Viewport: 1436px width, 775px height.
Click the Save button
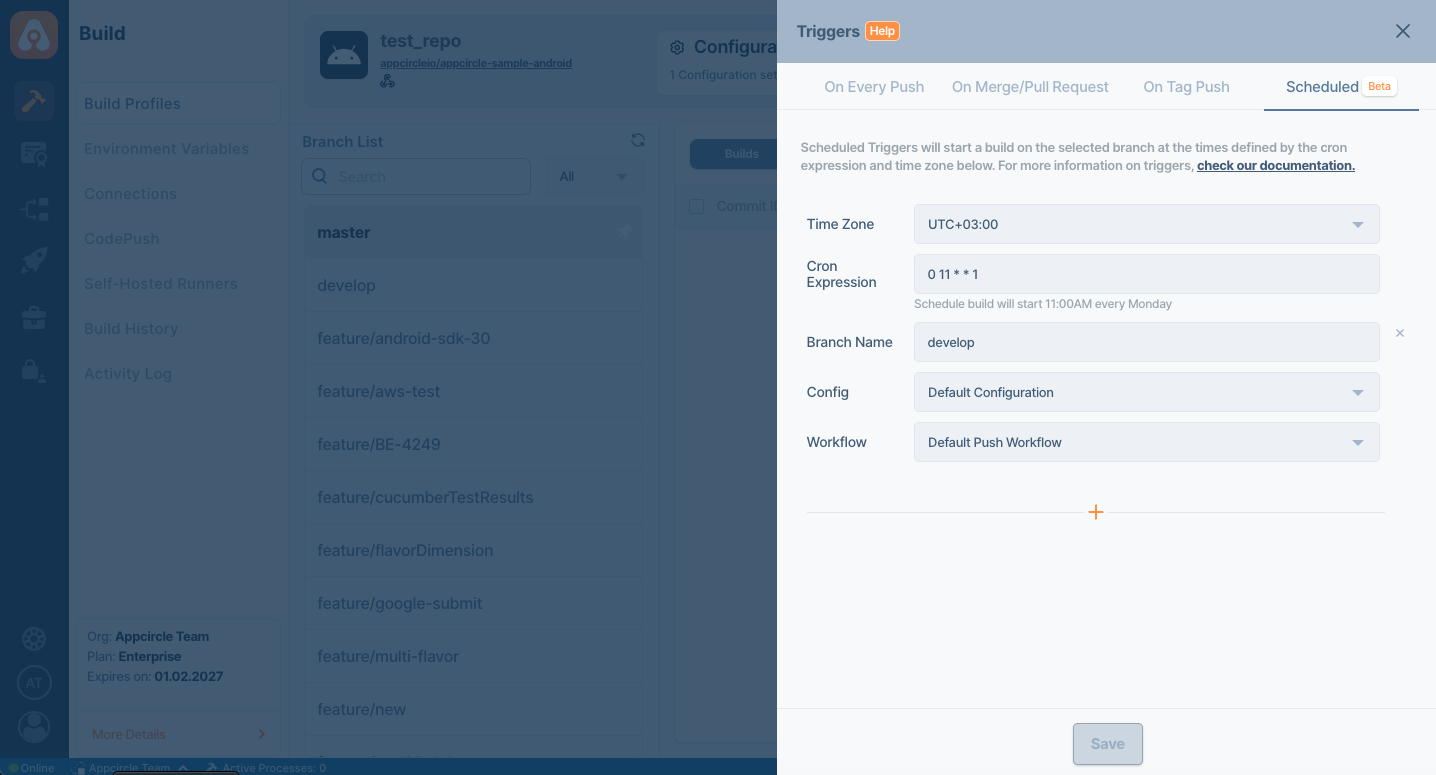coord(1107,744)
